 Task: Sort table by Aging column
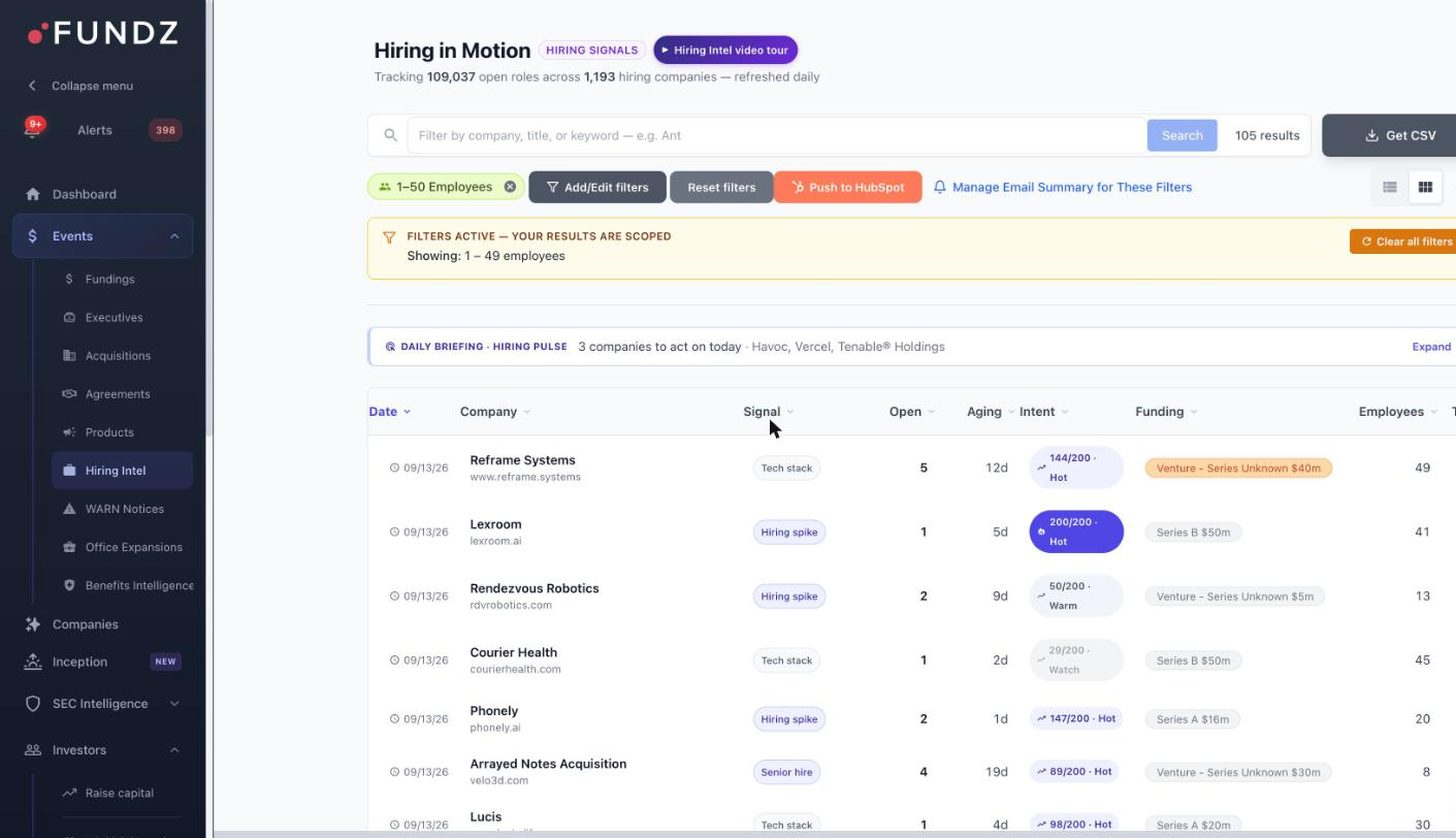[990, 412]
